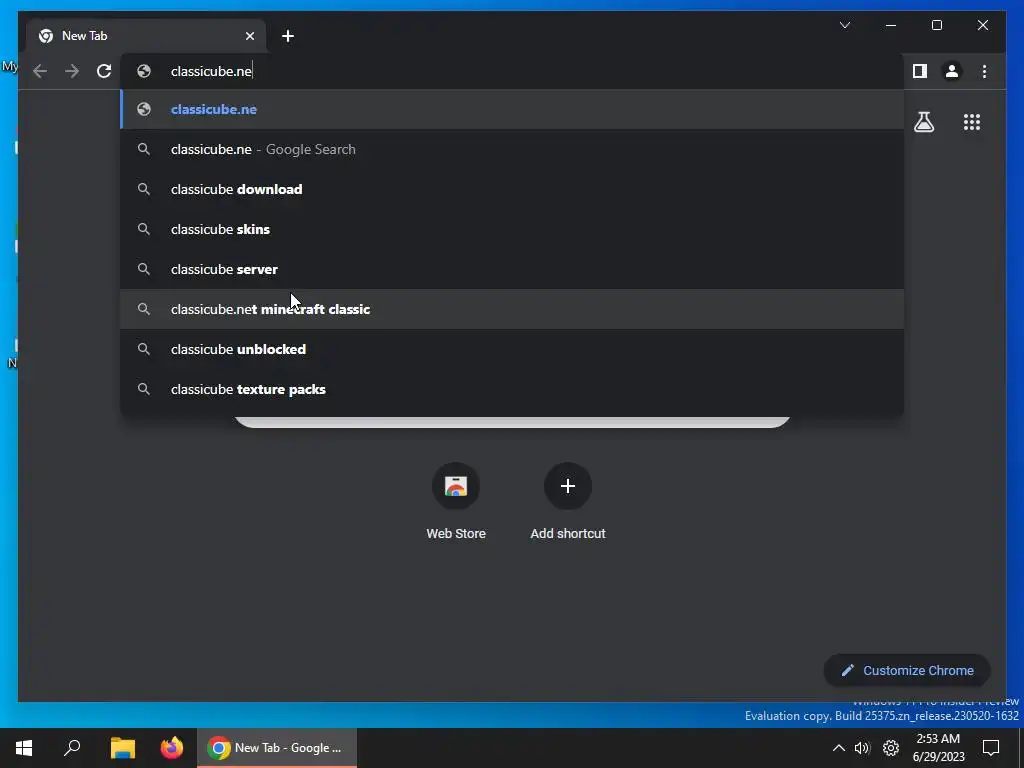
Task: Open Chrome three-dot menu
Action: [x=984, y=71]
